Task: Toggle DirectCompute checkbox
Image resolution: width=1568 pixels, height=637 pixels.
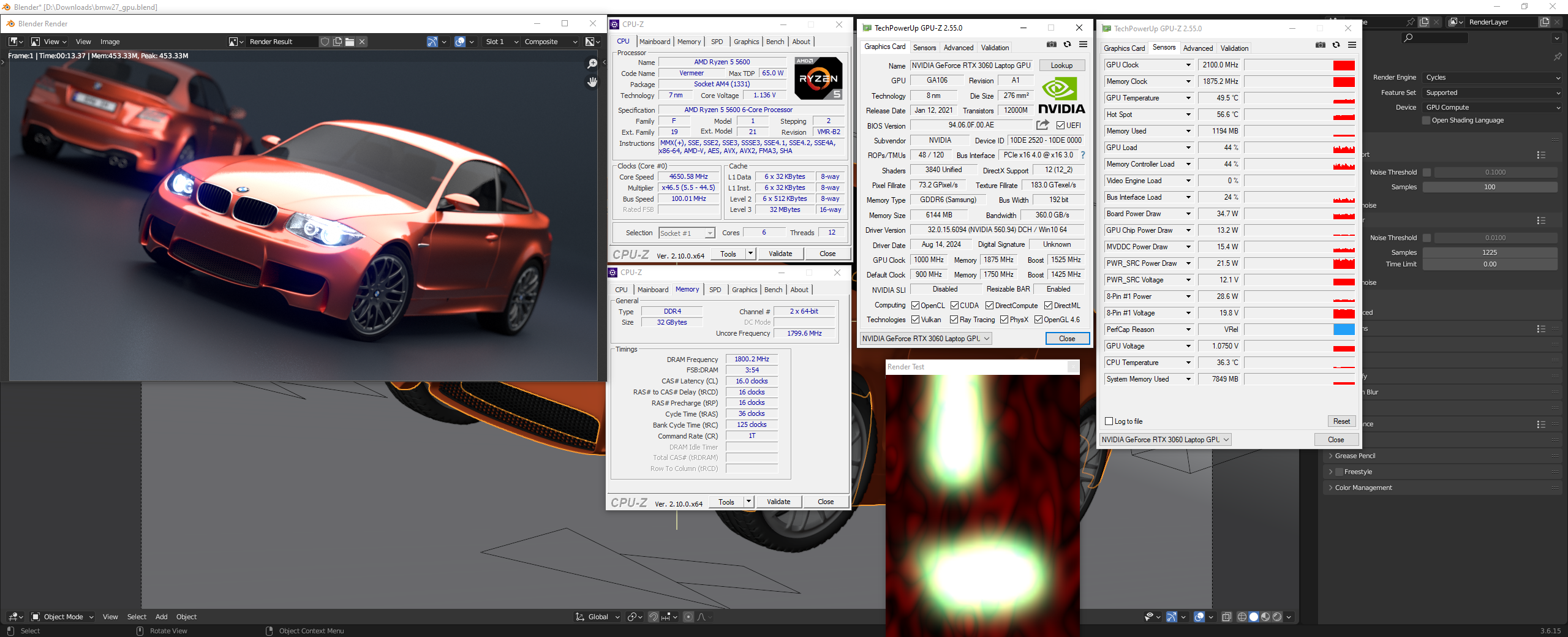Action: point(990,306)
